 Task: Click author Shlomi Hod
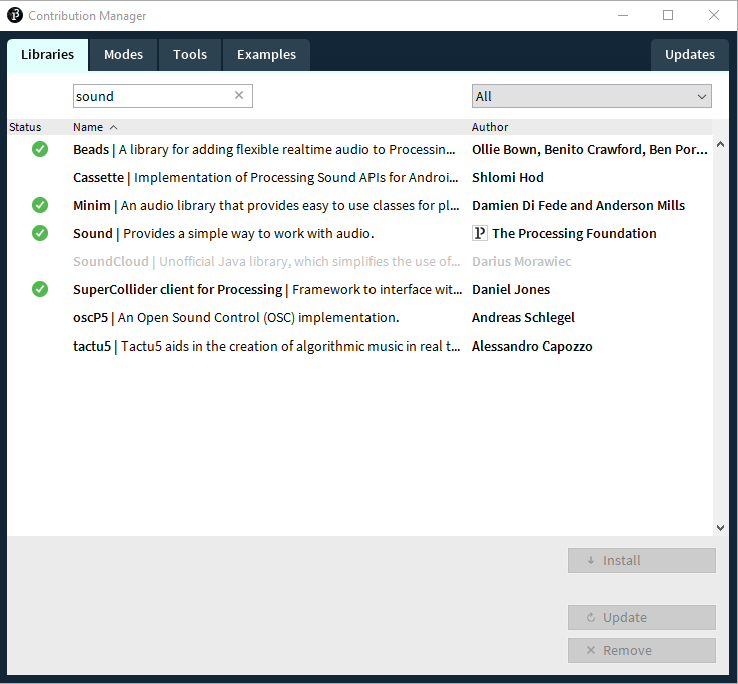point(508,177)
